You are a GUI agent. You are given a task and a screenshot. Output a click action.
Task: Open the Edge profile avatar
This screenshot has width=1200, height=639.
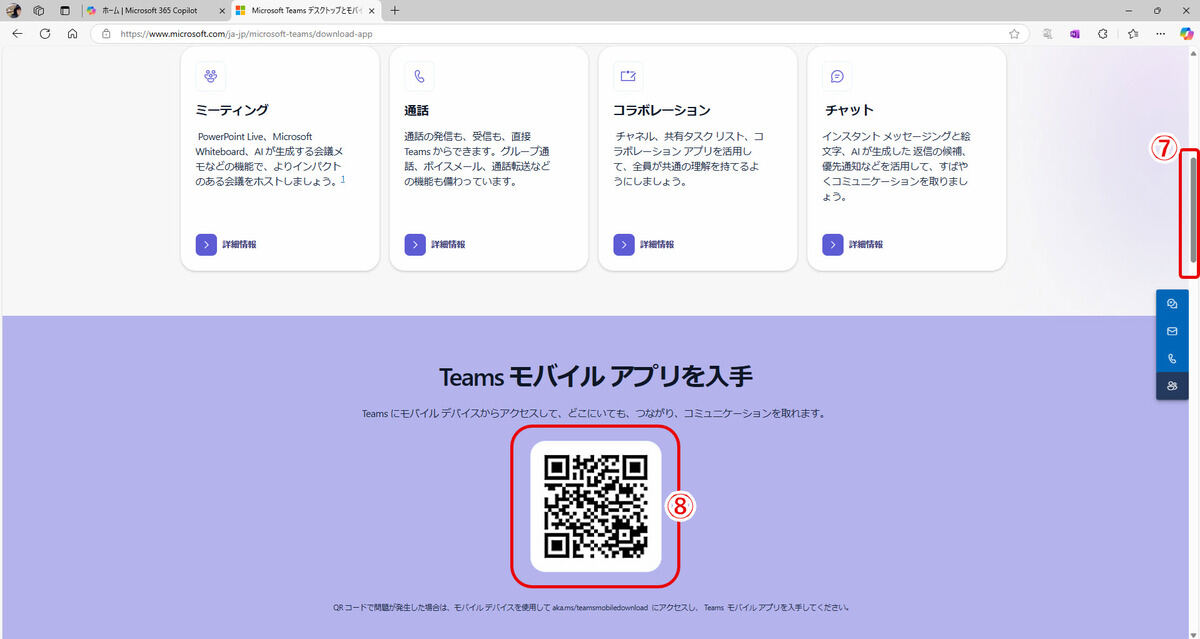click(14, 10)
